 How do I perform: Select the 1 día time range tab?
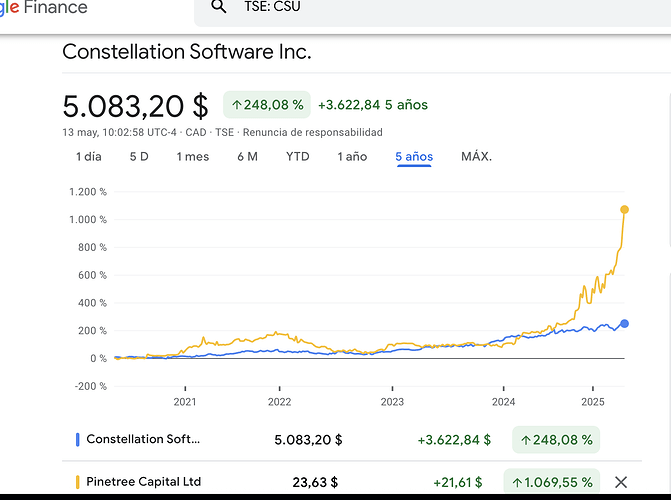coord(89,157)
